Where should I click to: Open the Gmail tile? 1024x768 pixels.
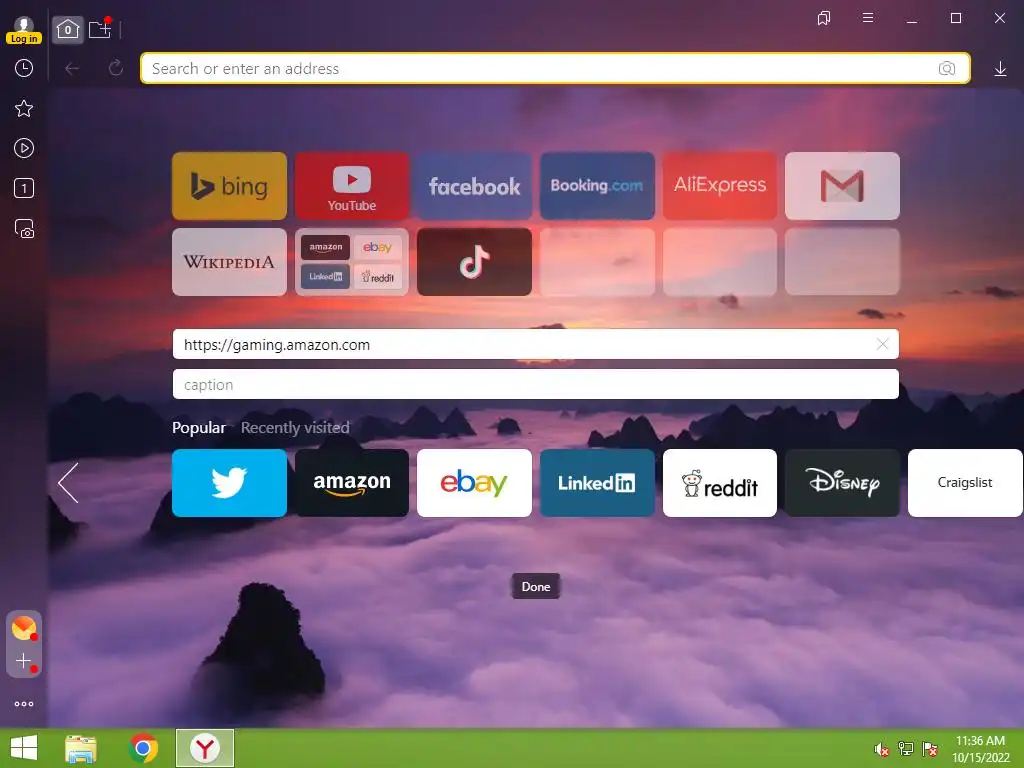[842, 186]
